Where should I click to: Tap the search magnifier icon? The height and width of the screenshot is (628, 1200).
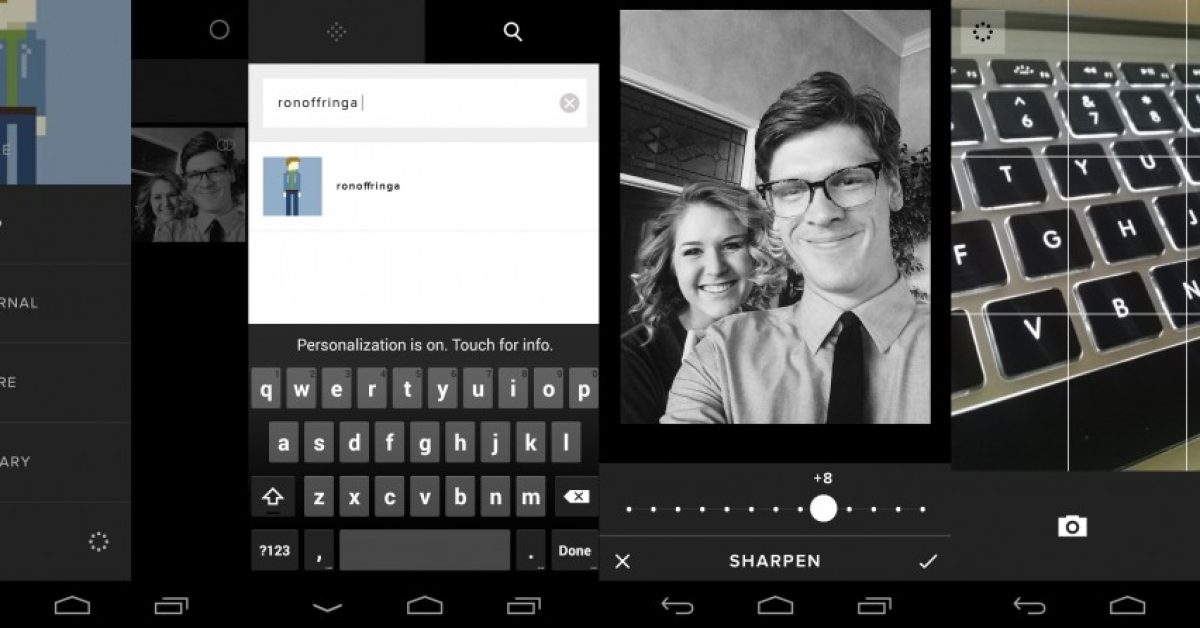click(513, 32)
